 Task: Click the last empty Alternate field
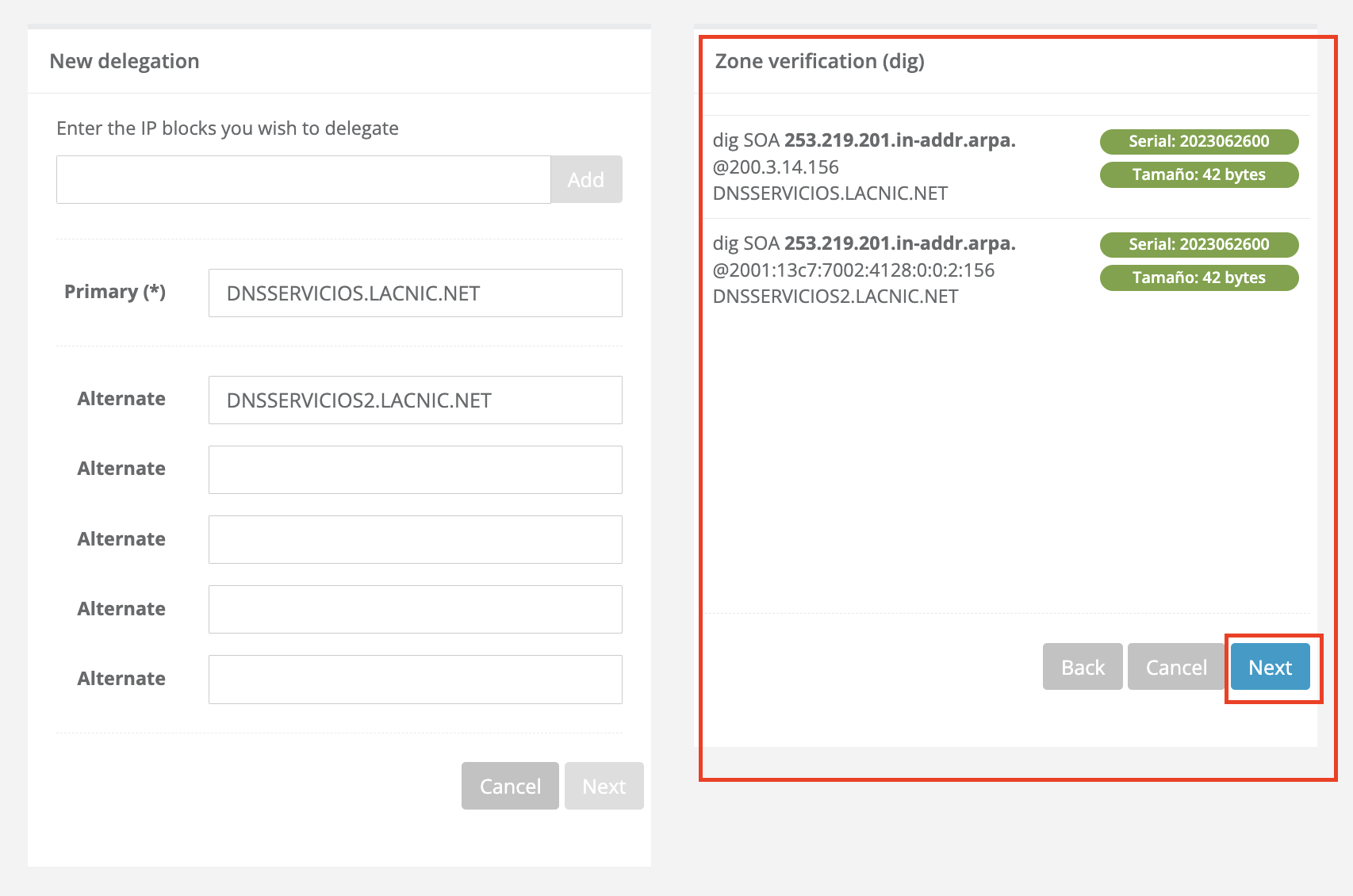coord(415,680)
